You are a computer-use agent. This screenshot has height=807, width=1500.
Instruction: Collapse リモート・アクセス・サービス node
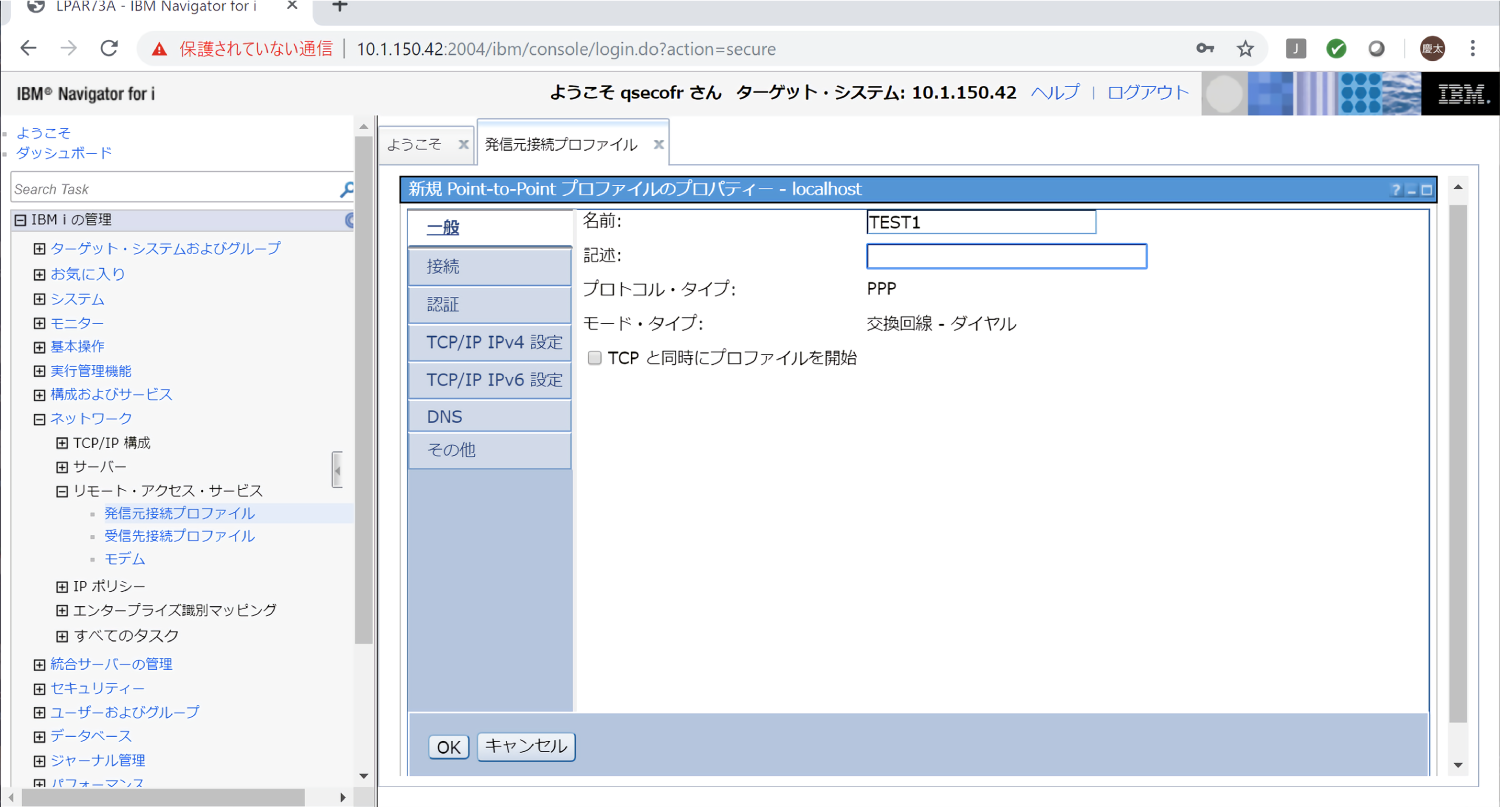tap(62, 491)
